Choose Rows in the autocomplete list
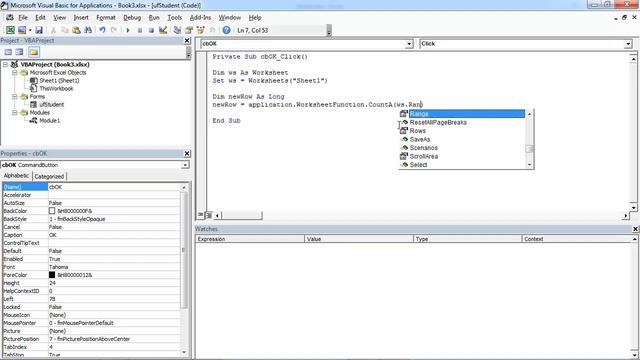 [462, 131]
